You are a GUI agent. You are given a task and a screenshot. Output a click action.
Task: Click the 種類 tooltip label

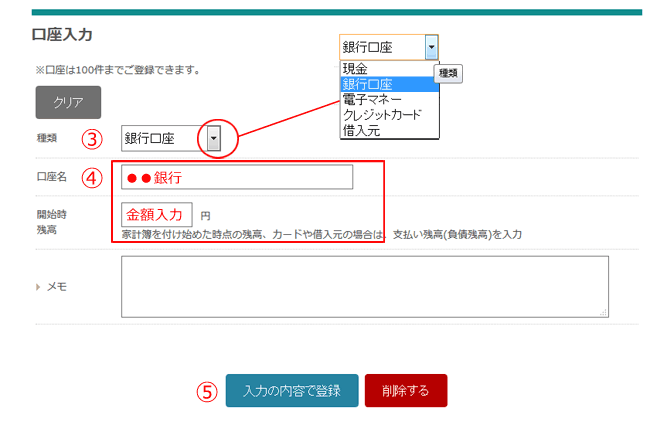[x=448, y=73]
